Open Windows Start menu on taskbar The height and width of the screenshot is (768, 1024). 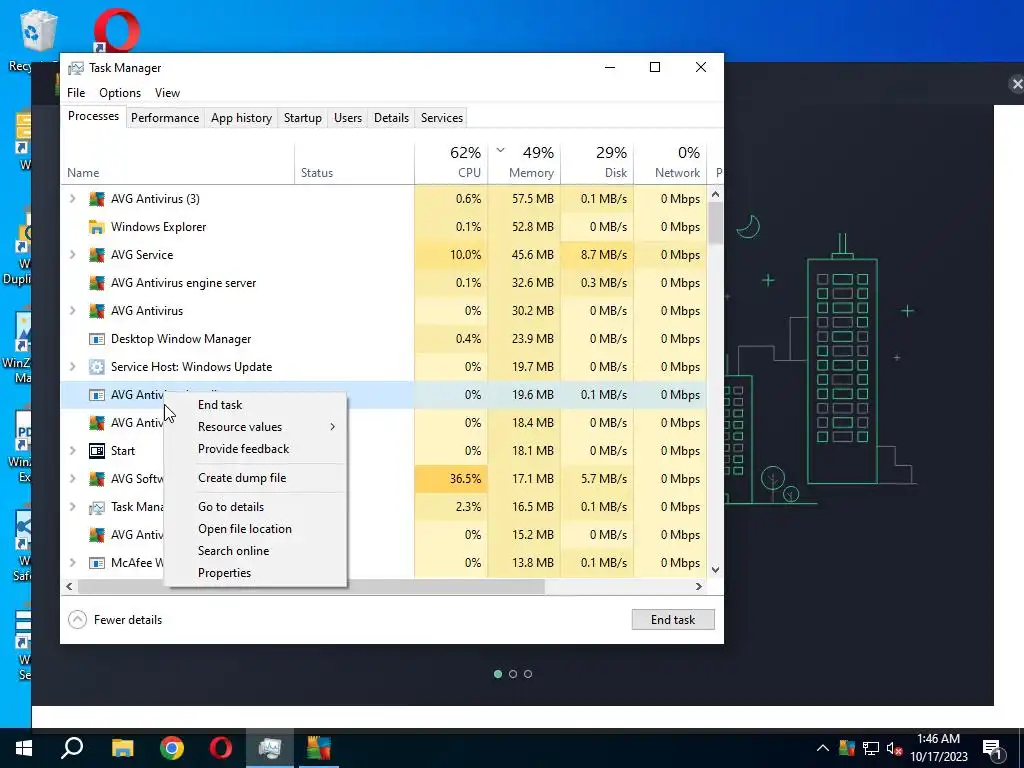point(24,748)
